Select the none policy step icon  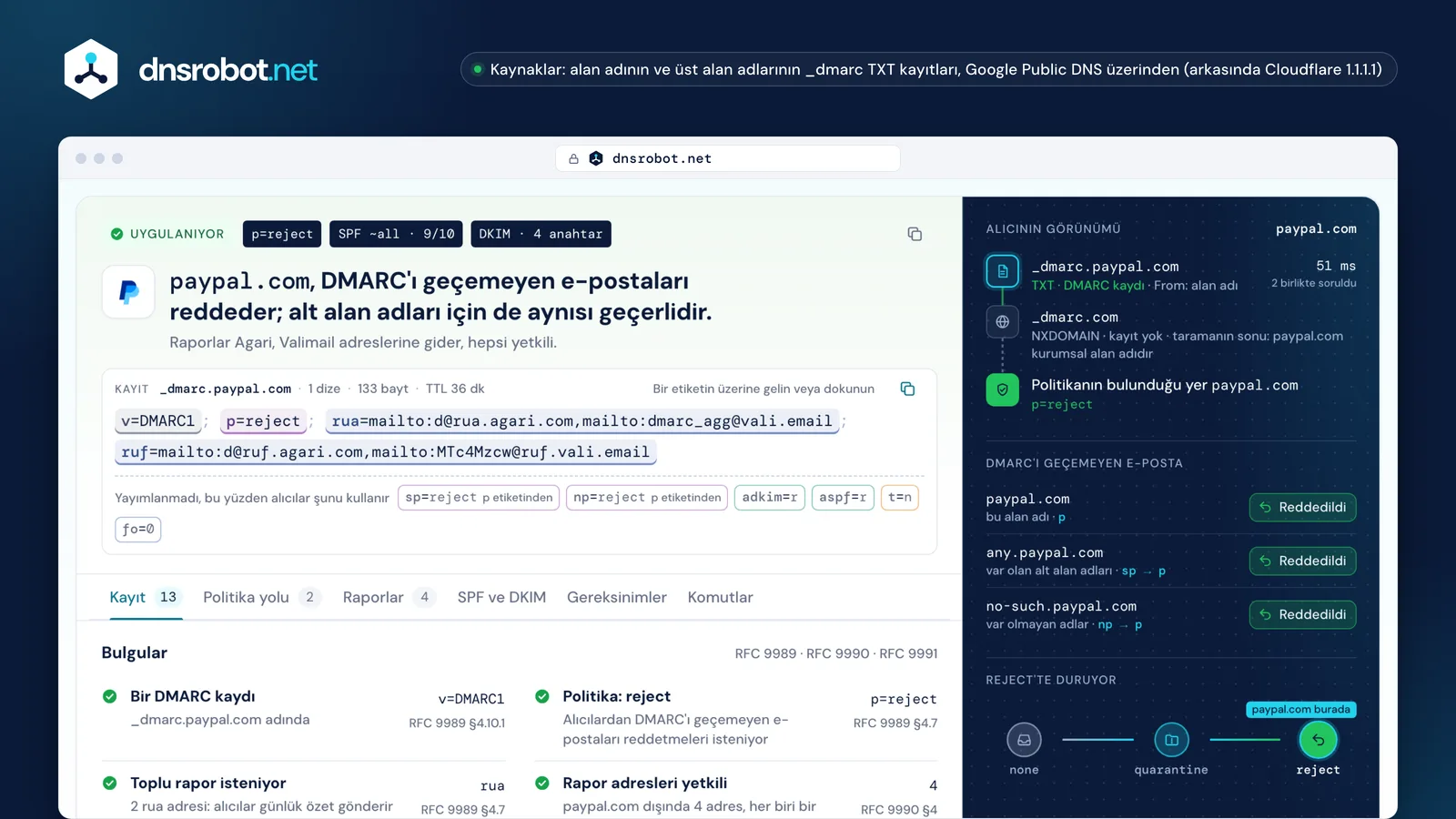(x=1024, y=740)
